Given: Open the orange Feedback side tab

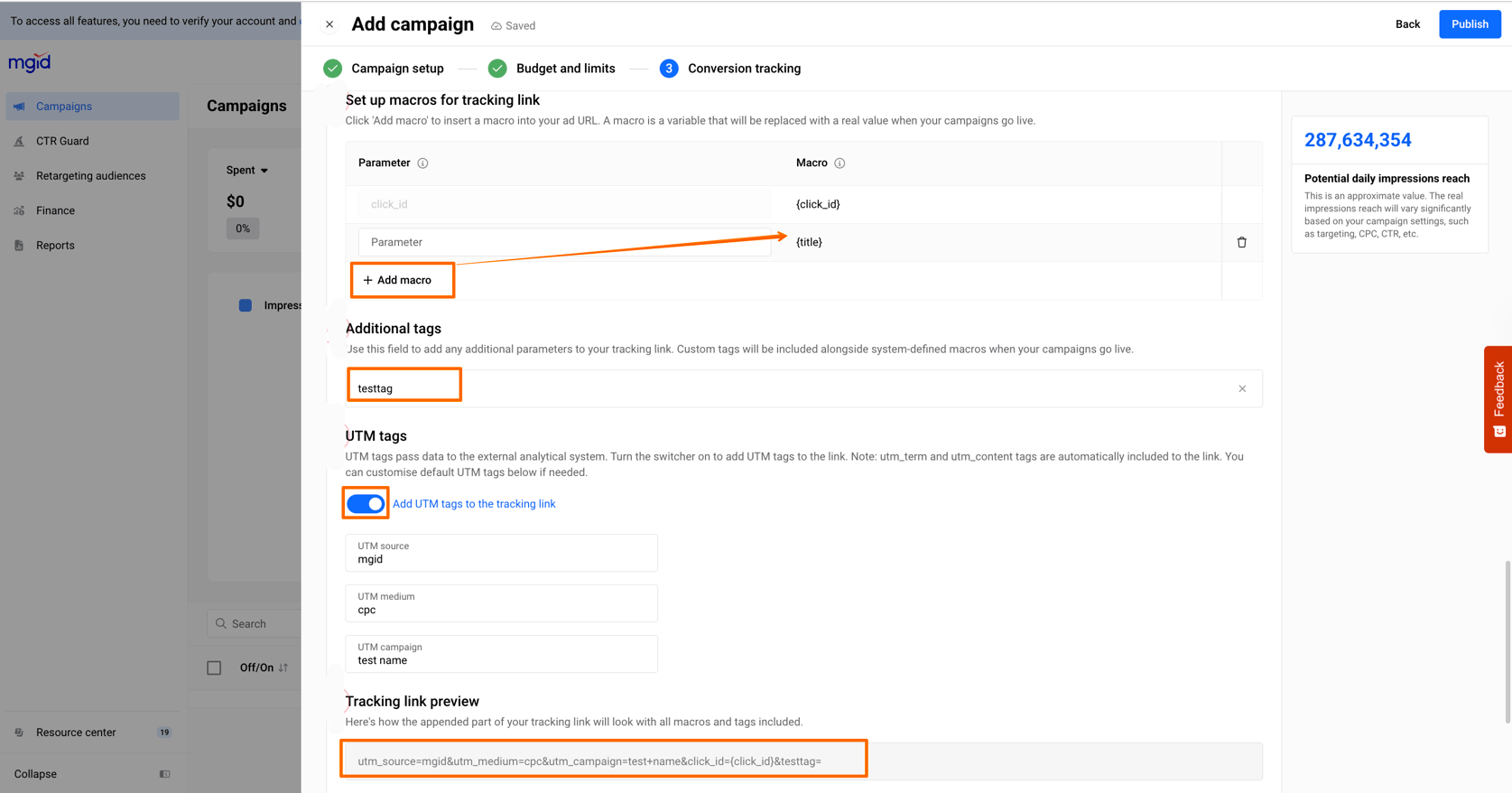Looking at the screenshot, I should click(x=1498, y=399).
